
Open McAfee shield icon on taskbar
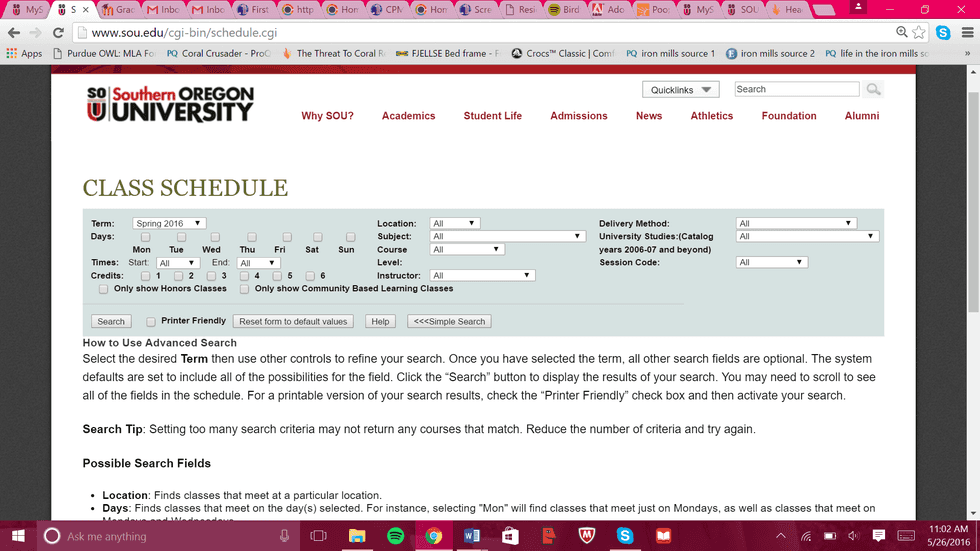click(x=586, y=535)
